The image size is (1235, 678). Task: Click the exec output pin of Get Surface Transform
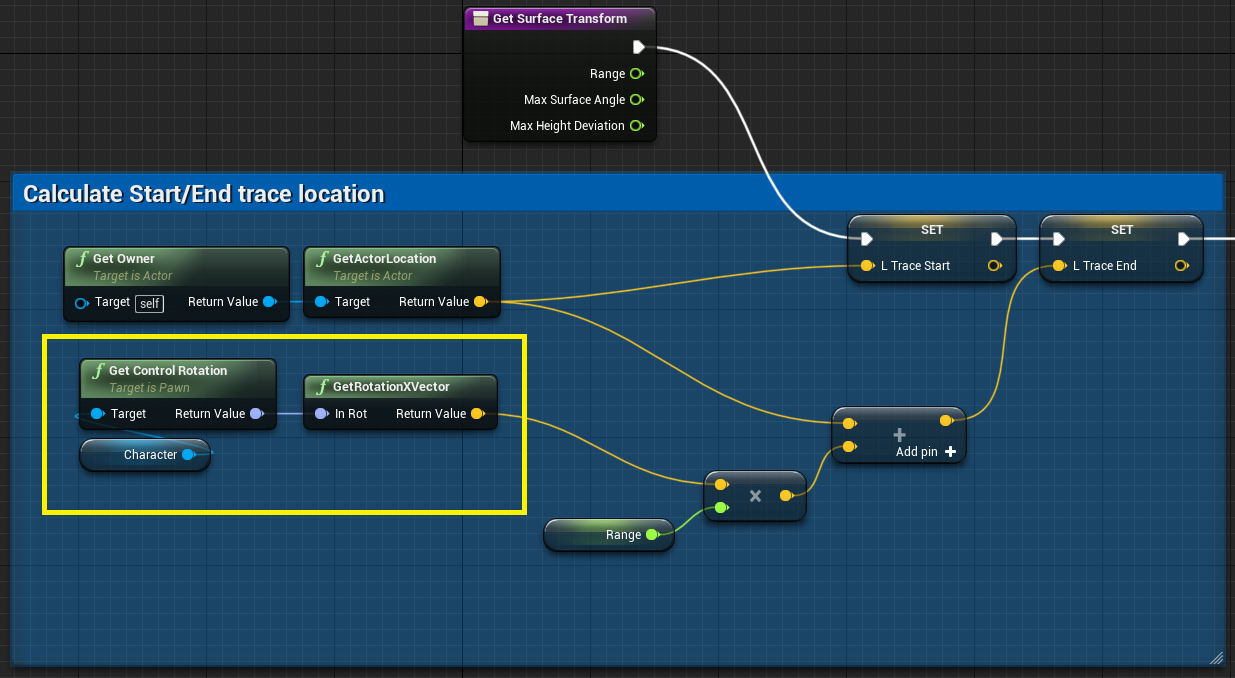tap(639, 47)
